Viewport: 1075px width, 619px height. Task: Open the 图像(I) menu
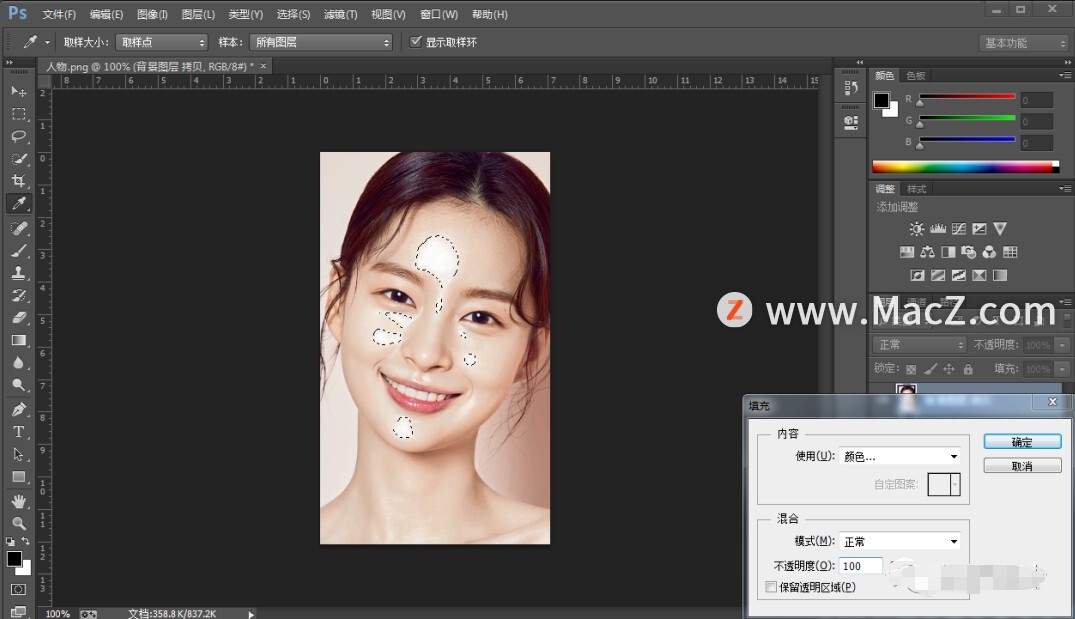[x=152, y=14]
